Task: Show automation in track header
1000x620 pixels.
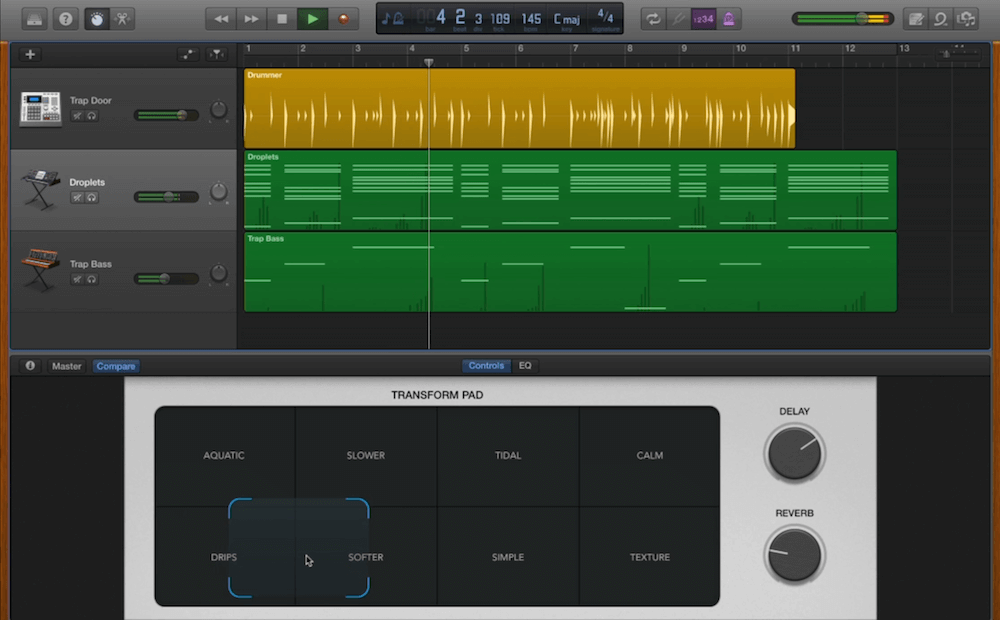Action: point(188,54)
